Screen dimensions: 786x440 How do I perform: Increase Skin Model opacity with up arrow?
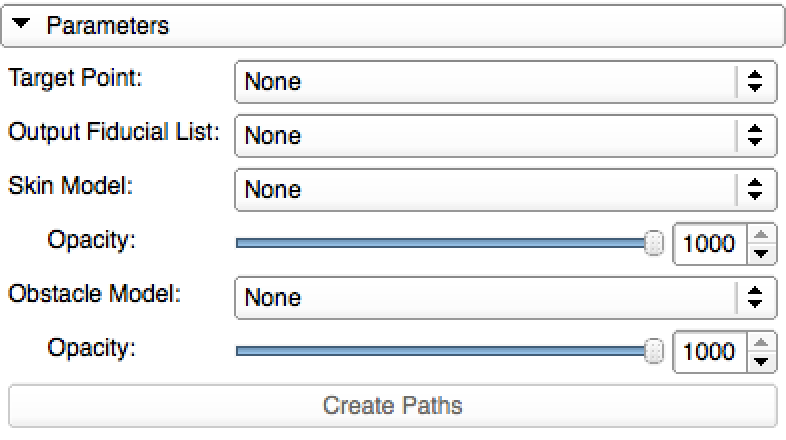coord(761,235)
